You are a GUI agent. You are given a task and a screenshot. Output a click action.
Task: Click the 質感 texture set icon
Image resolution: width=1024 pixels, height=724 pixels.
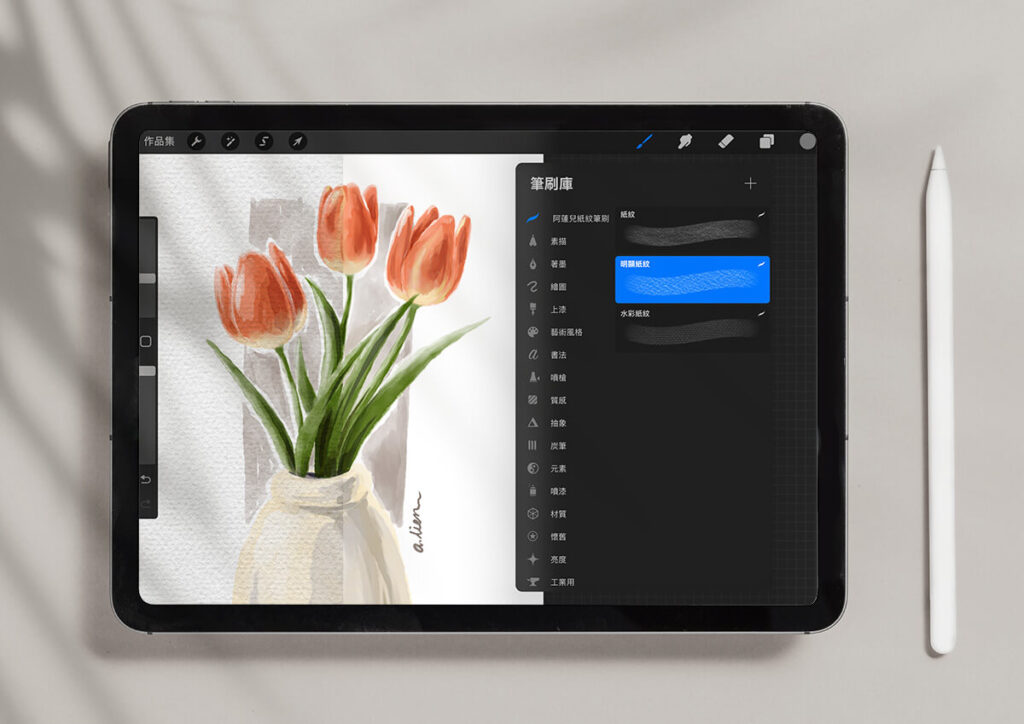tap(533, 400)
